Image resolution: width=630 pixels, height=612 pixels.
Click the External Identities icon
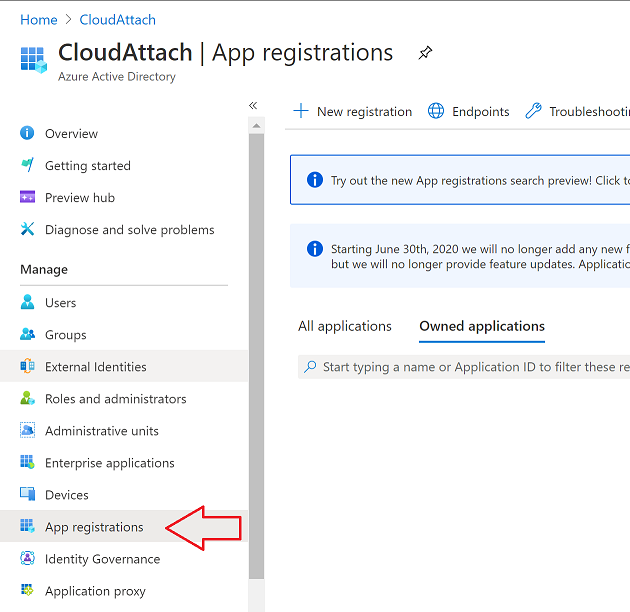coord(27,366)
